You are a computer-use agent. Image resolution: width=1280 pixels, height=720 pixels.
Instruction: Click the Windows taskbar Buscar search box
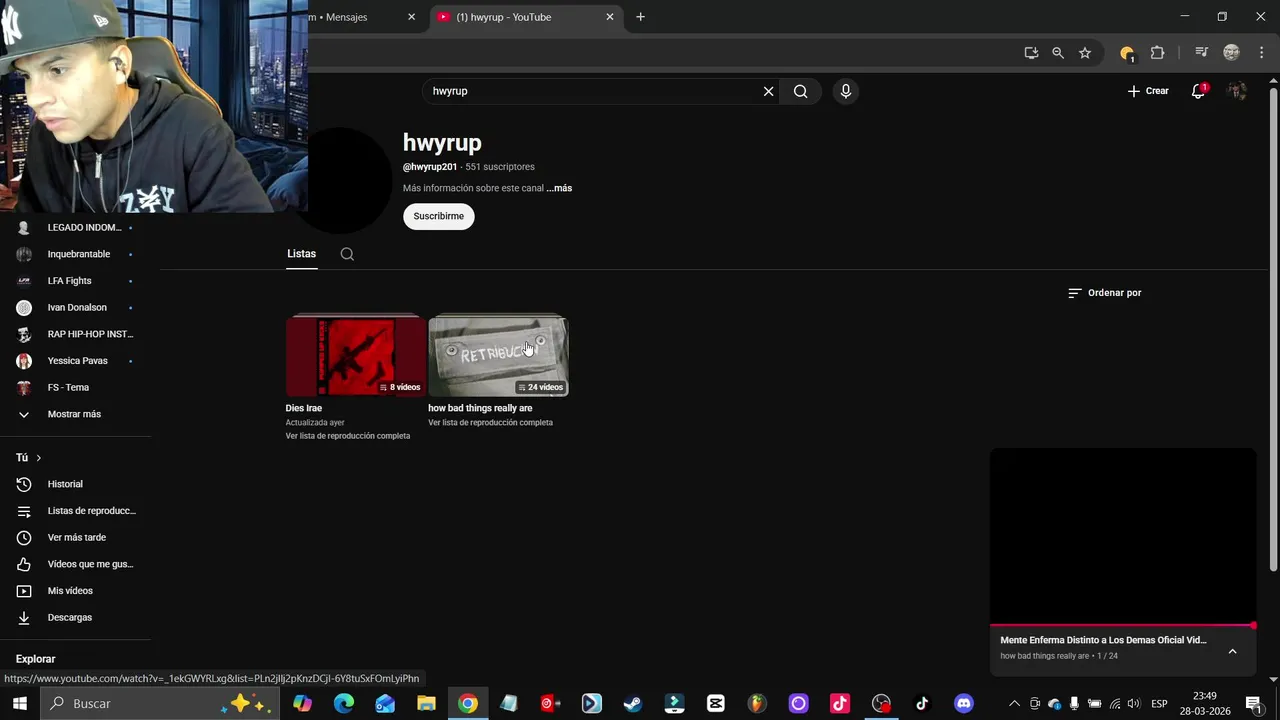(x=160, y=704)
